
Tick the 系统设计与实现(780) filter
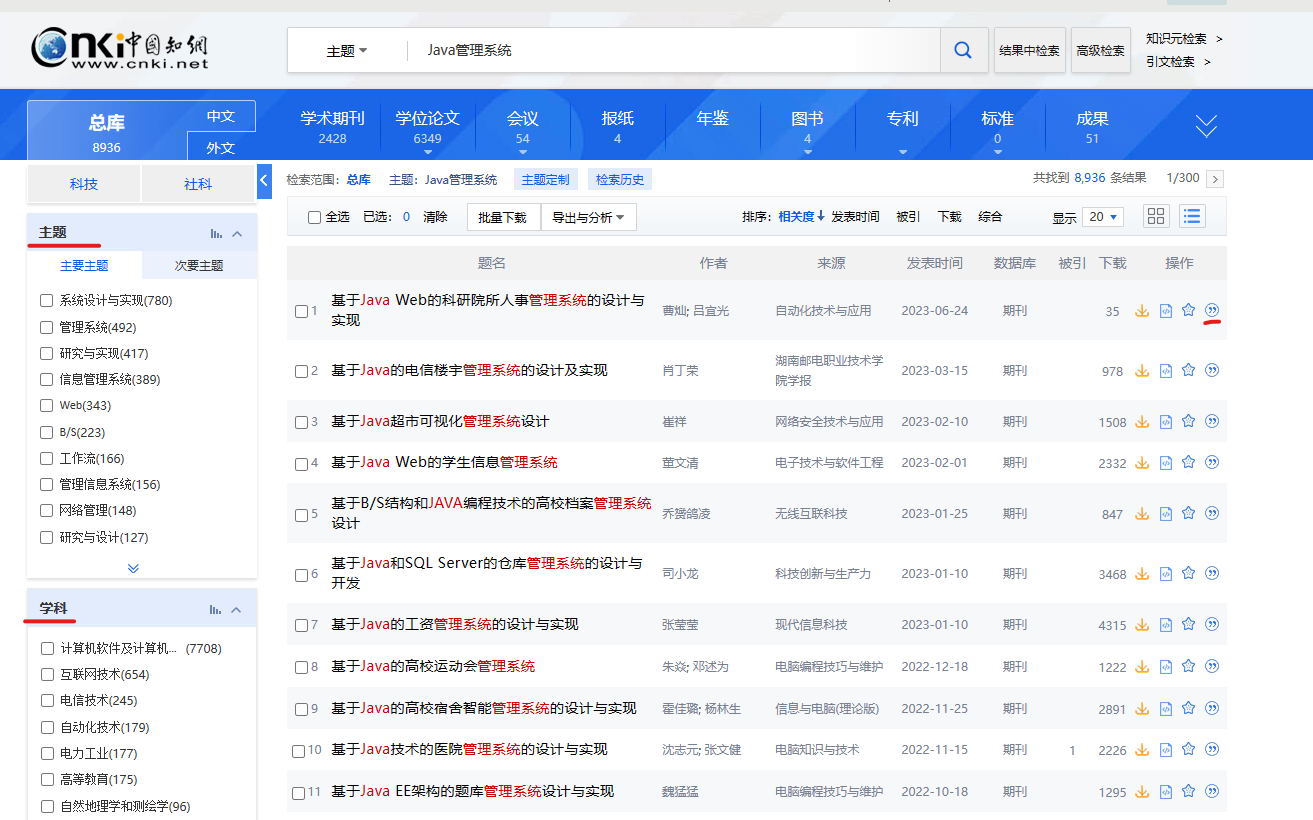tap(46, 300)
